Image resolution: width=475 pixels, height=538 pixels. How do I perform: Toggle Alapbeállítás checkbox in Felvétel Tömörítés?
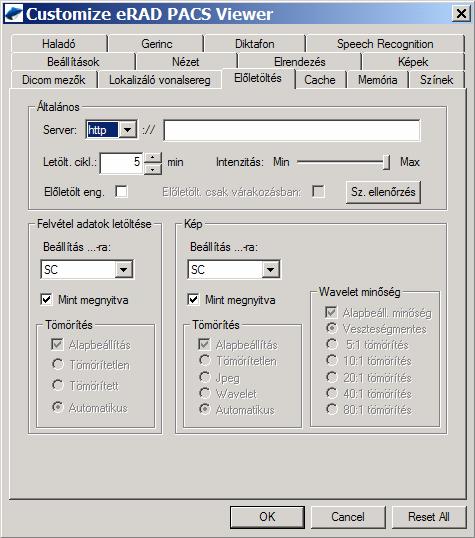pyautogui.click(x=57, y=344)
